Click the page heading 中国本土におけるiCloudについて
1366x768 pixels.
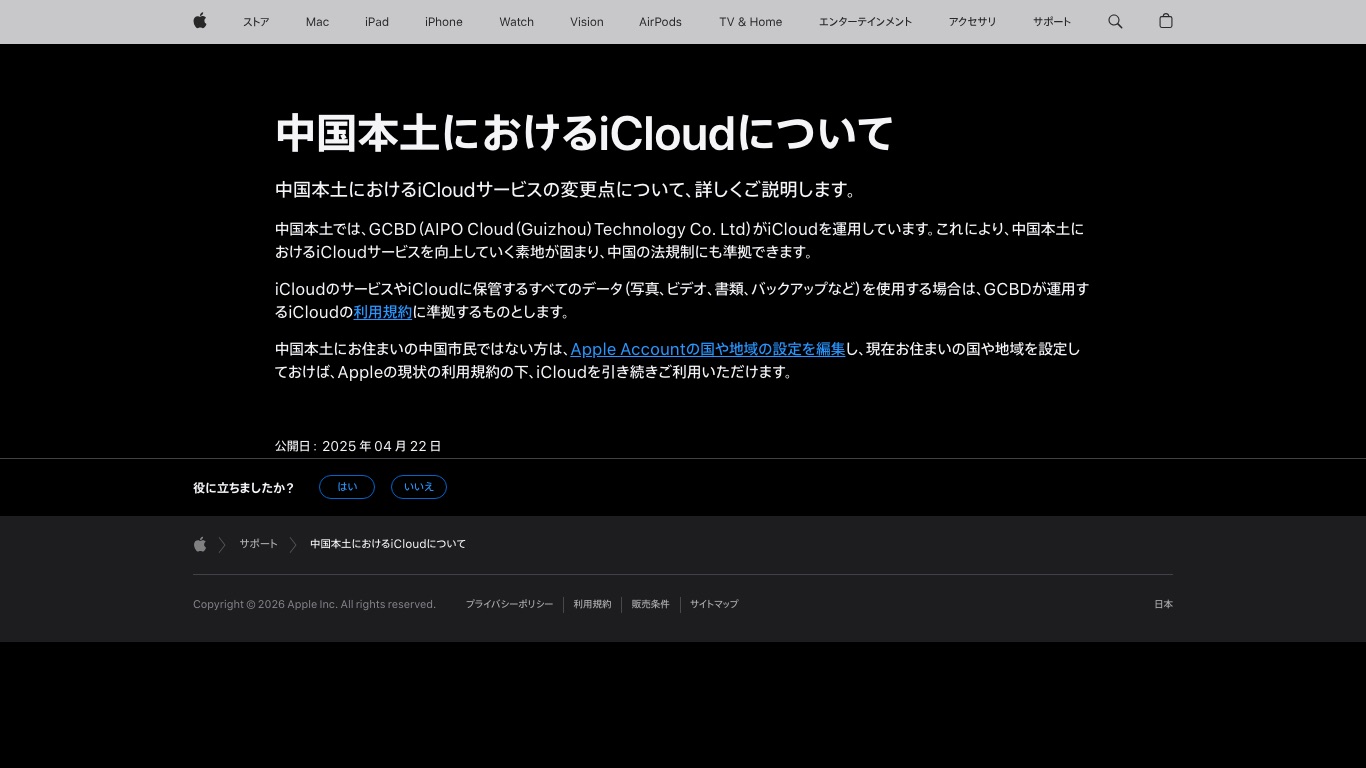click(x=584, y=133)
